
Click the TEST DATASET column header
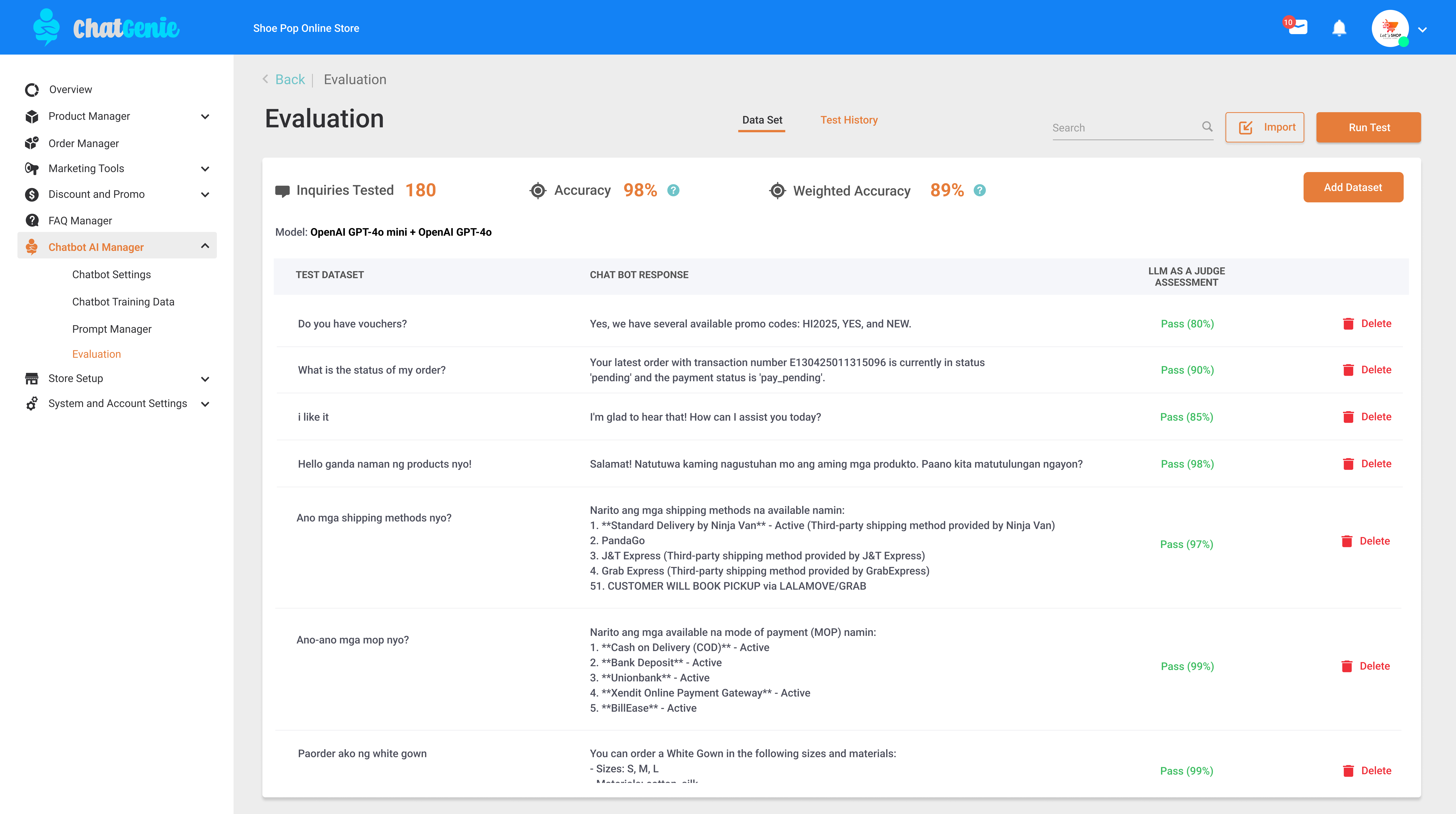(329, 275)
